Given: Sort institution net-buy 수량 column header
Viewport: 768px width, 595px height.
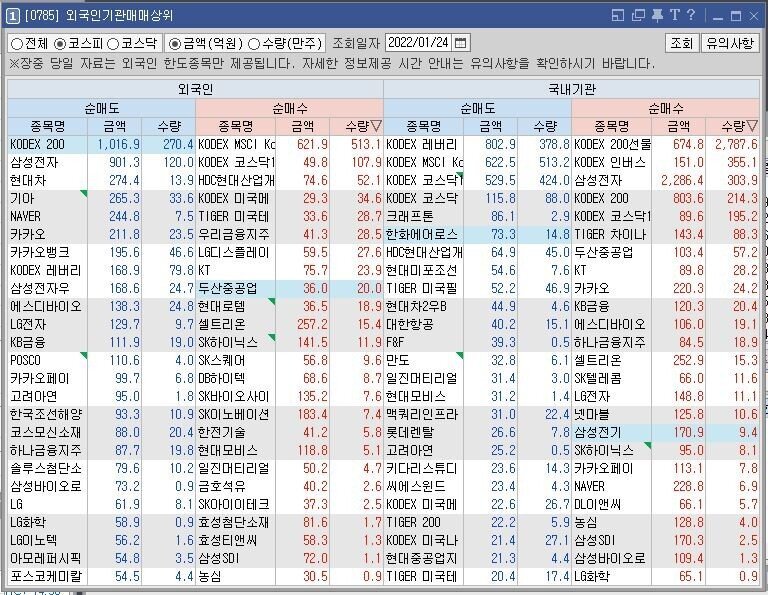Looking at the screenshot, I should click(733, 126).
